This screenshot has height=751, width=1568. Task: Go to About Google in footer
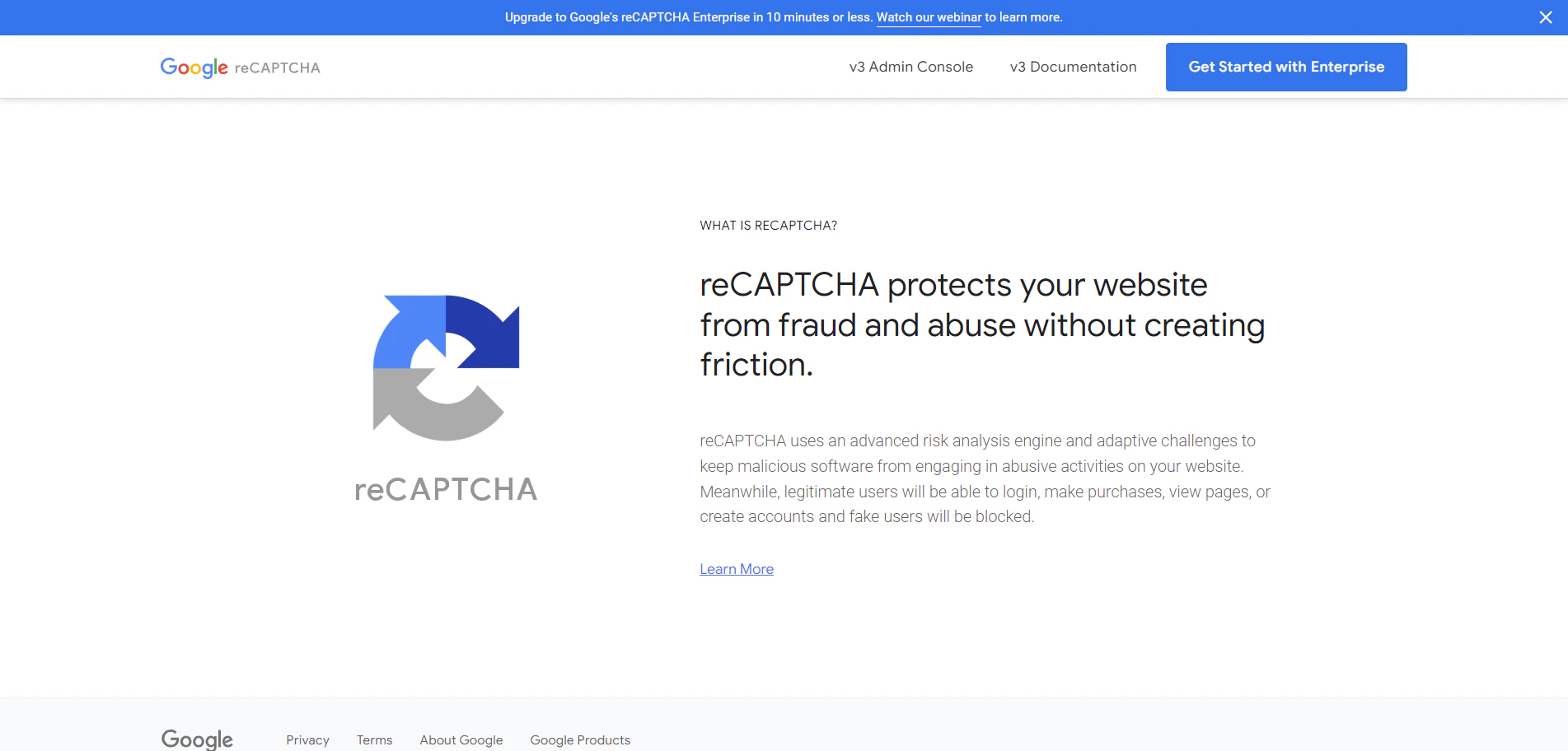(x=461, y=740)
